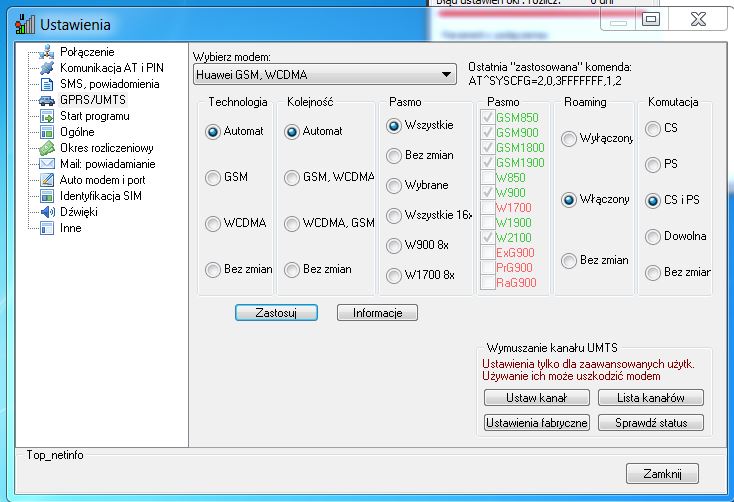Click the Start programu icon

point(46,116)
